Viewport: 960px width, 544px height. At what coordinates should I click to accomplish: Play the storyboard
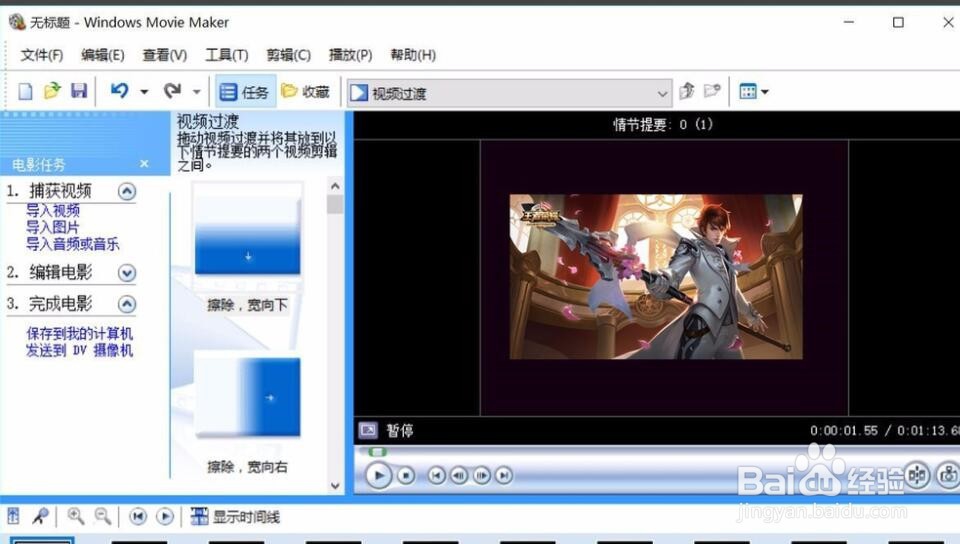tap(165, 516)
